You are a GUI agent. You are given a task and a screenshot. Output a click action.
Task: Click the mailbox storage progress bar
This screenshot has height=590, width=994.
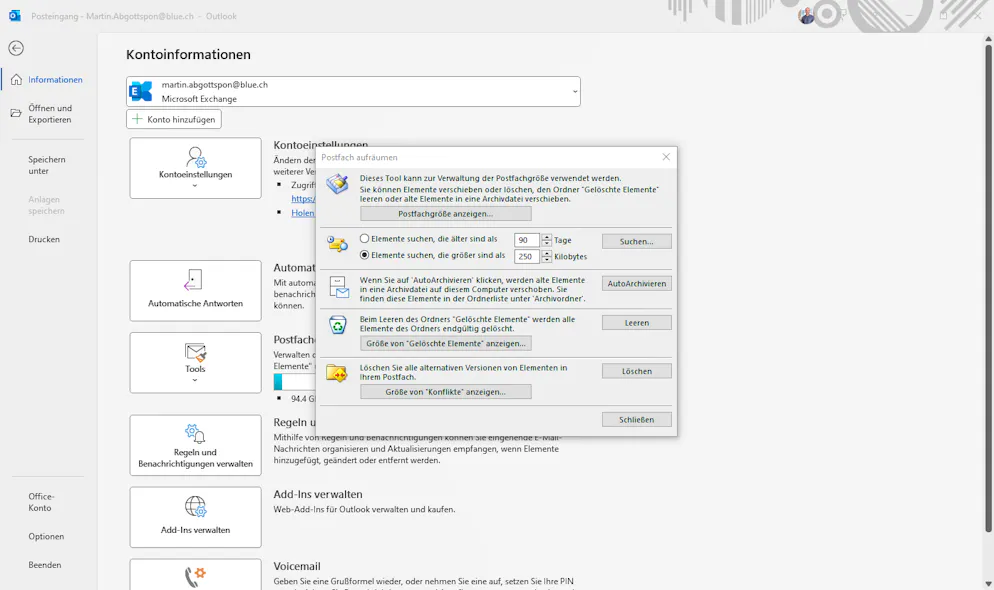tap(294, 382)
